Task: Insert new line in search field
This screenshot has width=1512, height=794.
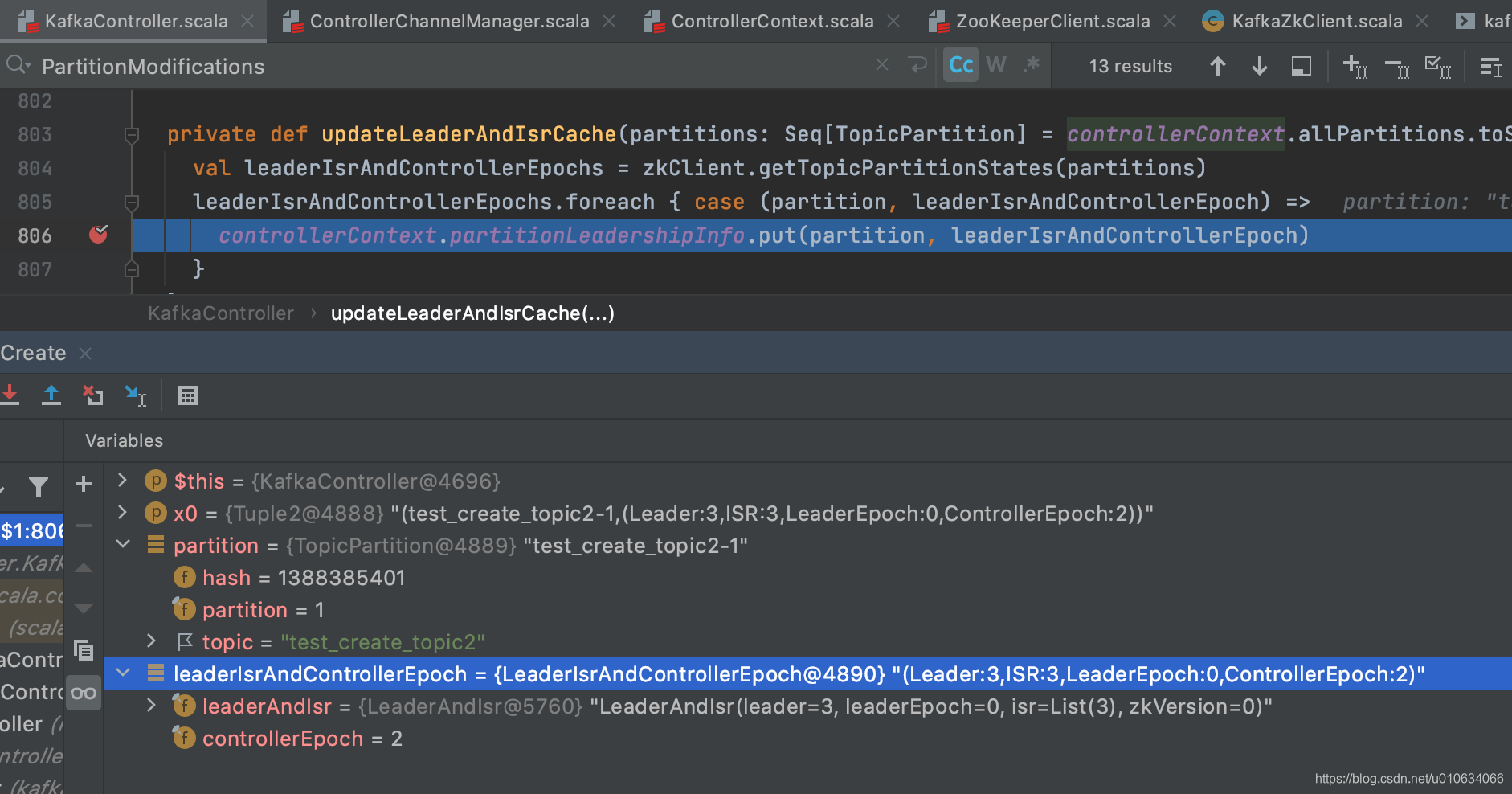Action: [x=917, y=64]
